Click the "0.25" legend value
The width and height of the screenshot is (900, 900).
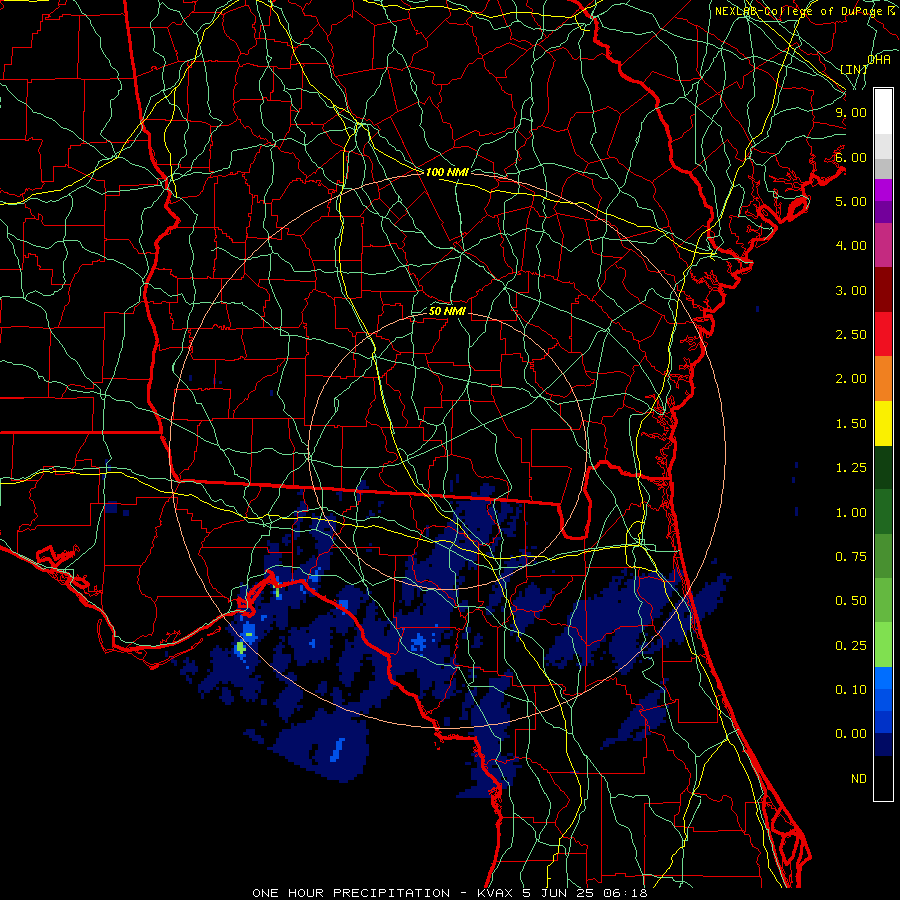pos(851,646)
